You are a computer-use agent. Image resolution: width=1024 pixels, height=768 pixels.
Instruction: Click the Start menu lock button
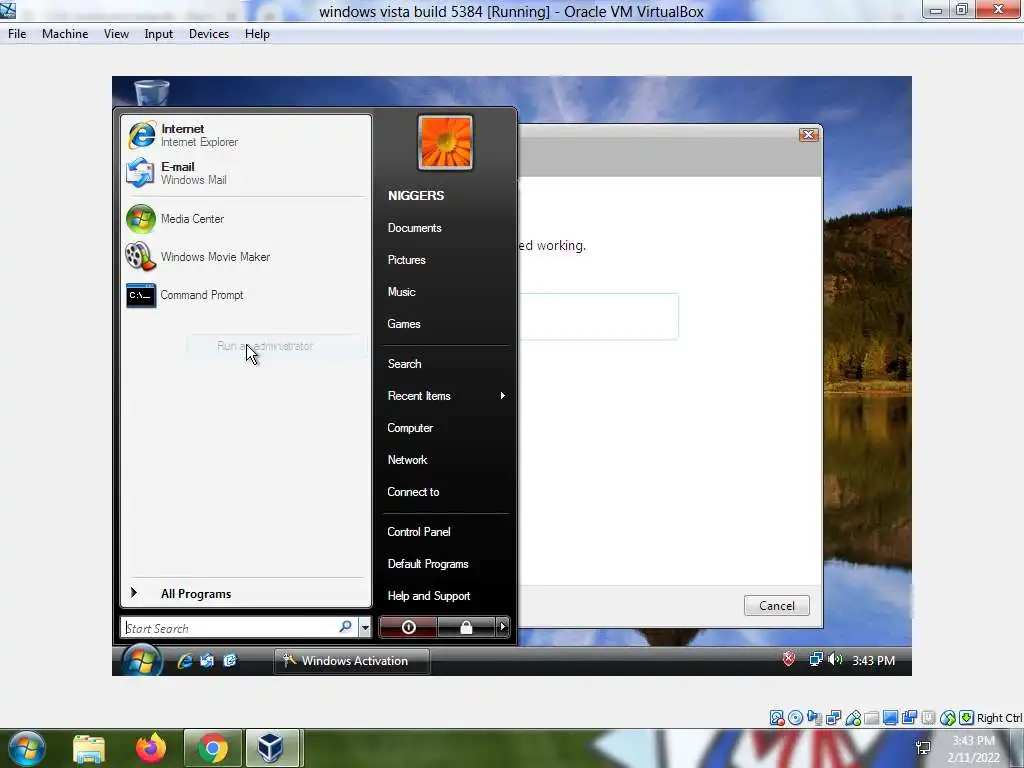pyautogui.click(x=466, y=627)
